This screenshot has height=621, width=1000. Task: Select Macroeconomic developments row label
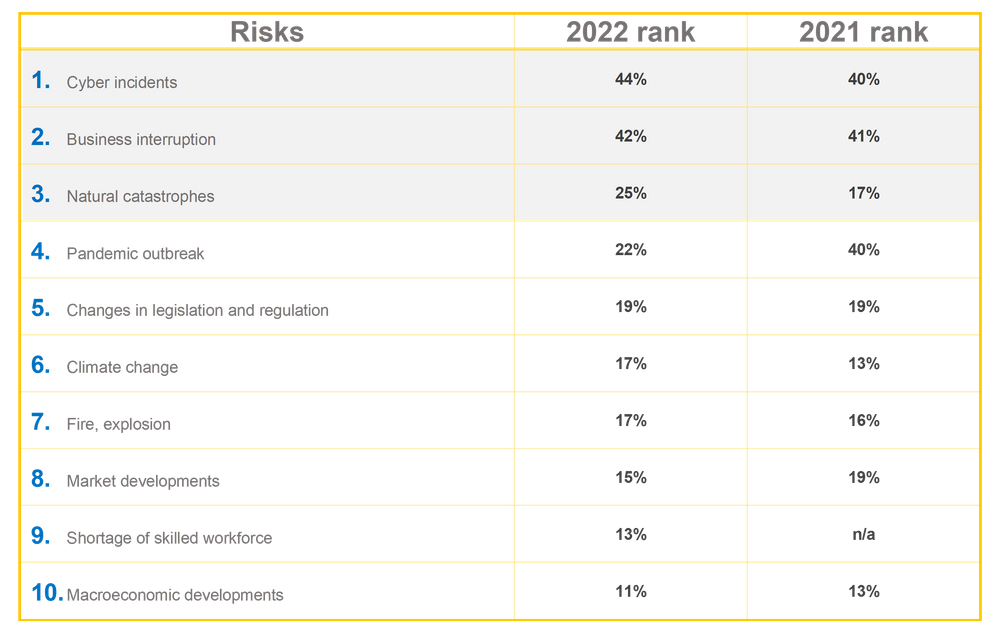point(175,595)
